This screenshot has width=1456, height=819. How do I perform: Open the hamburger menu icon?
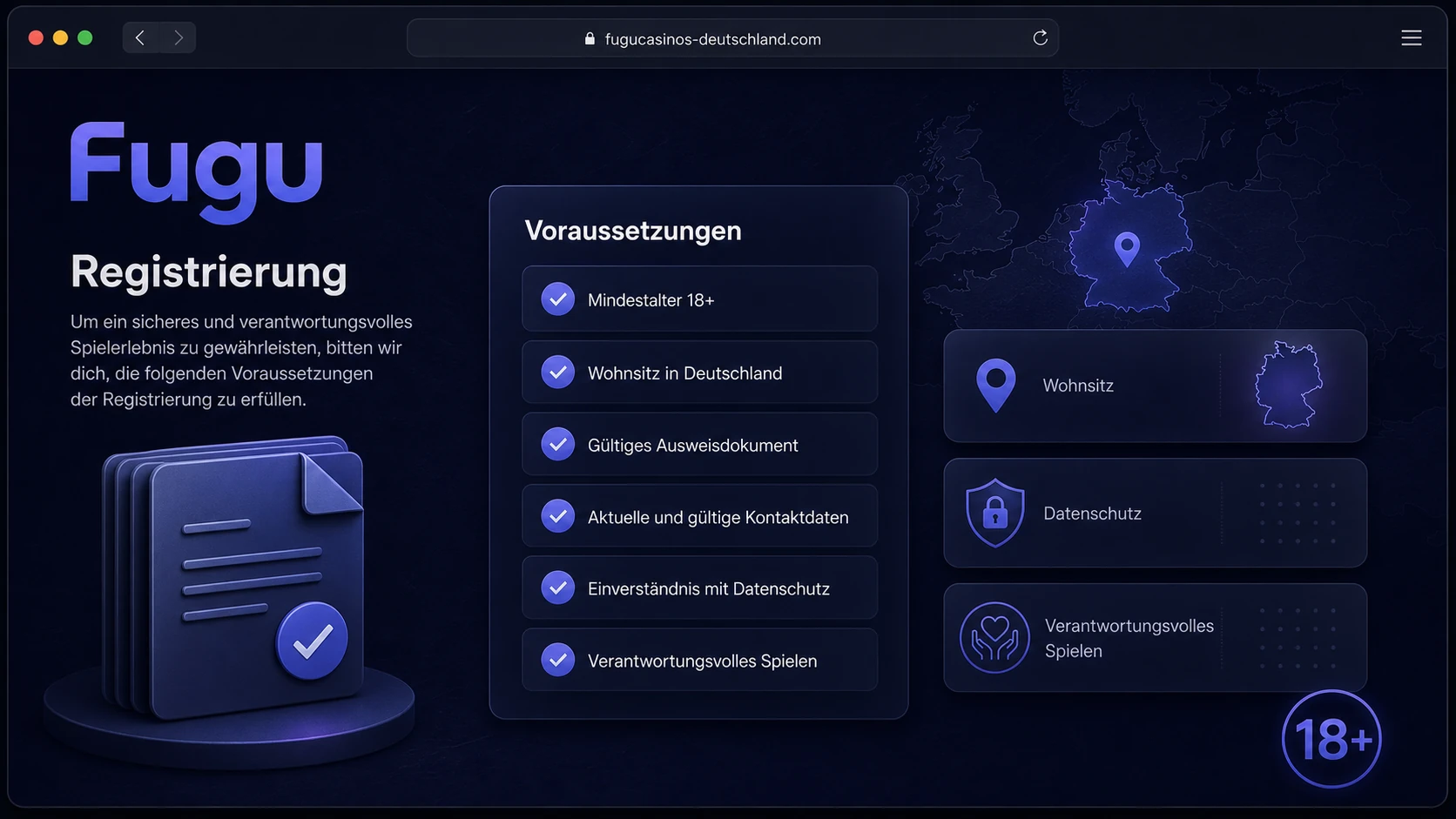coord(1412,37)
